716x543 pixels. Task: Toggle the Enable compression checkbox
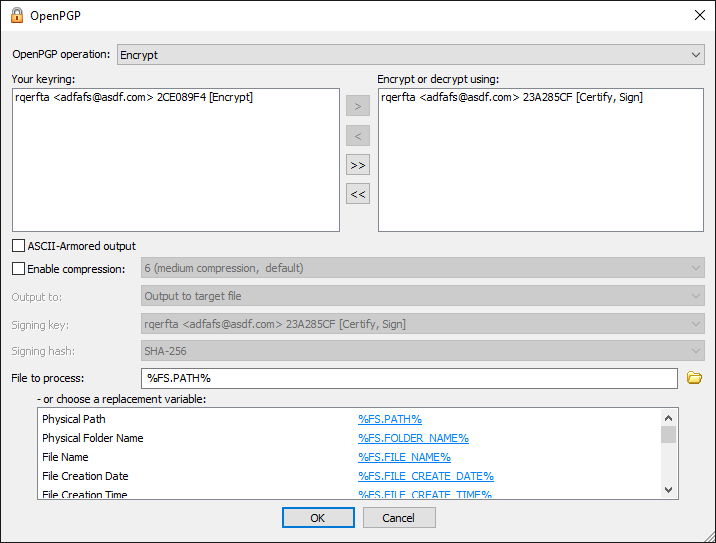tap(19, 268)
